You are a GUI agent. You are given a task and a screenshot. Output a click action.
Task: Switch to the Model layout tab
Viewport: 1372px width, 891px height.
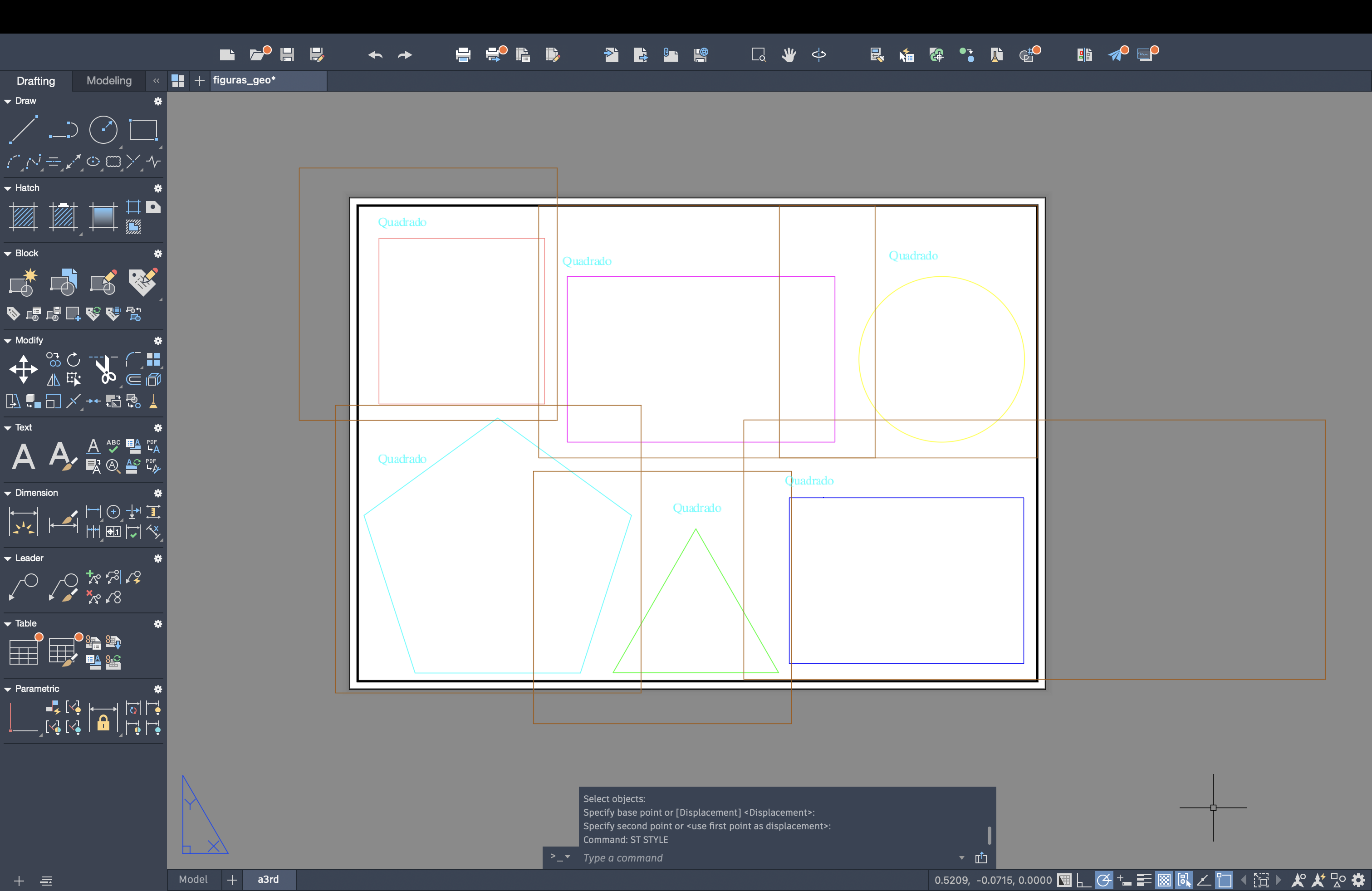[x=193, y=879]
